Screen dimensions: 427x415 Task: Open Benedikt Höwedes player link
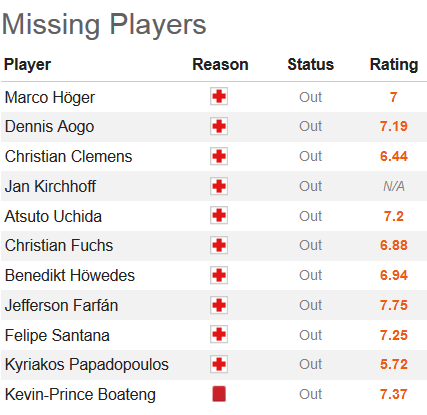70,276
